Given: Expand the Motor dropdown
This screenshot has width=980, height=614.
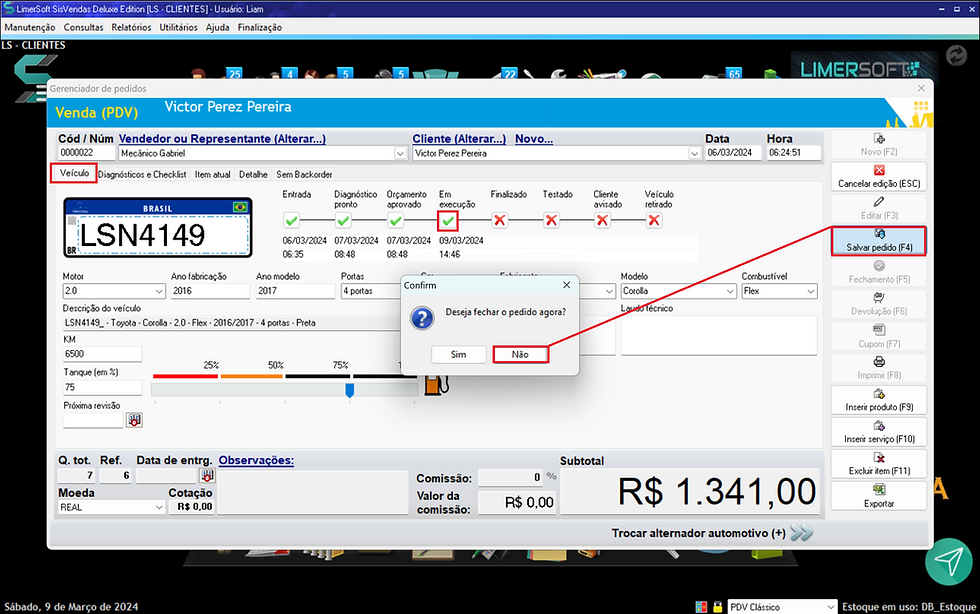Looking at the screenshot, I should [x=159, y=291].
